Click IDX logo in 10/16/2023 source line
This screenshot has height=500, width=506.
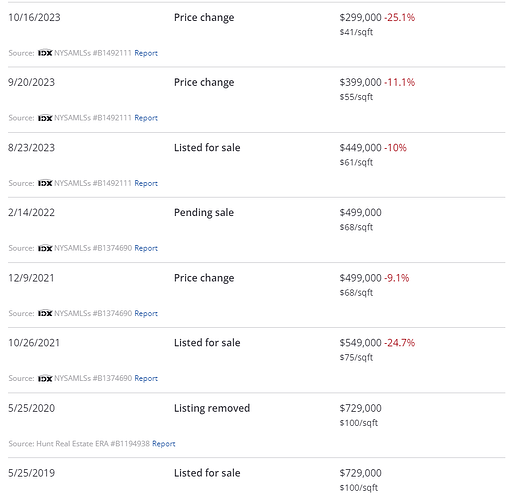click(45, 53)
